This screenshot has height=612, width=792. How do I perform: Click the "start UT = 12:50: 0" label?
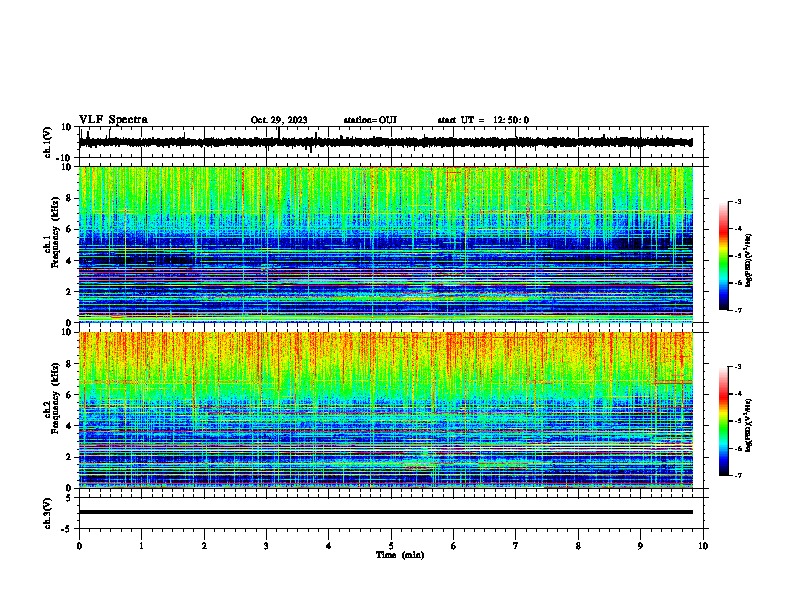[483, 120]
